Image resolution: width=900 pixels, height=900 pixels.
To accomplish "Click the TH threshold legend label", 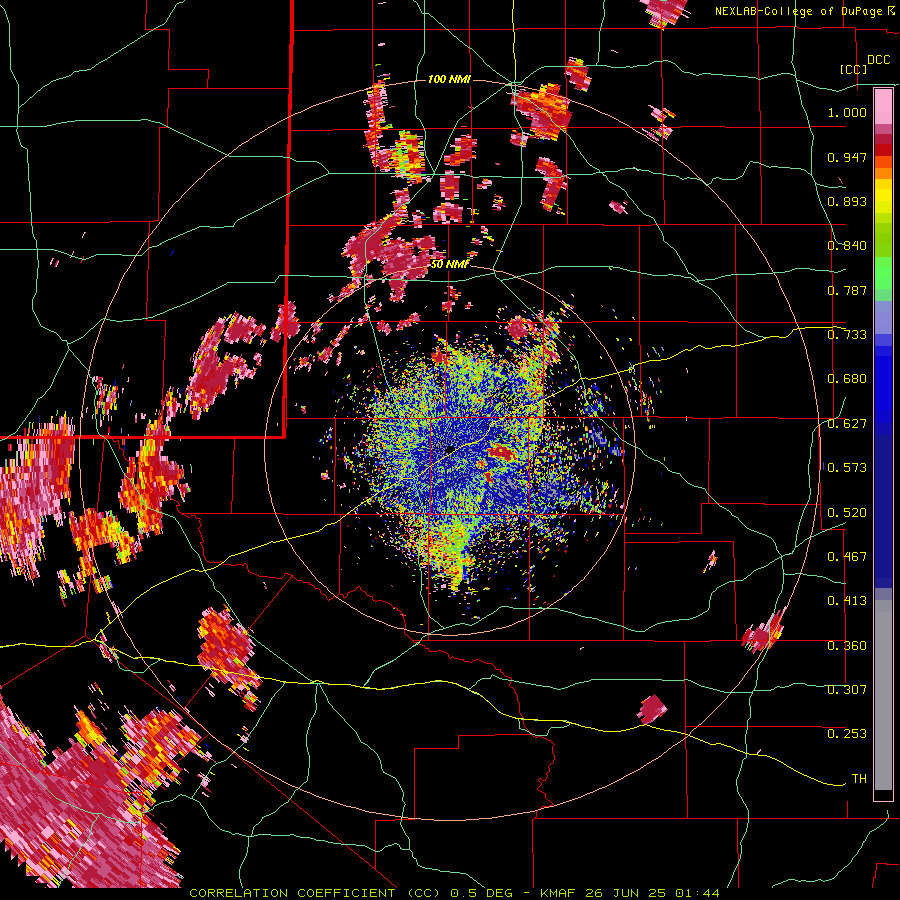I will (859, 778).
